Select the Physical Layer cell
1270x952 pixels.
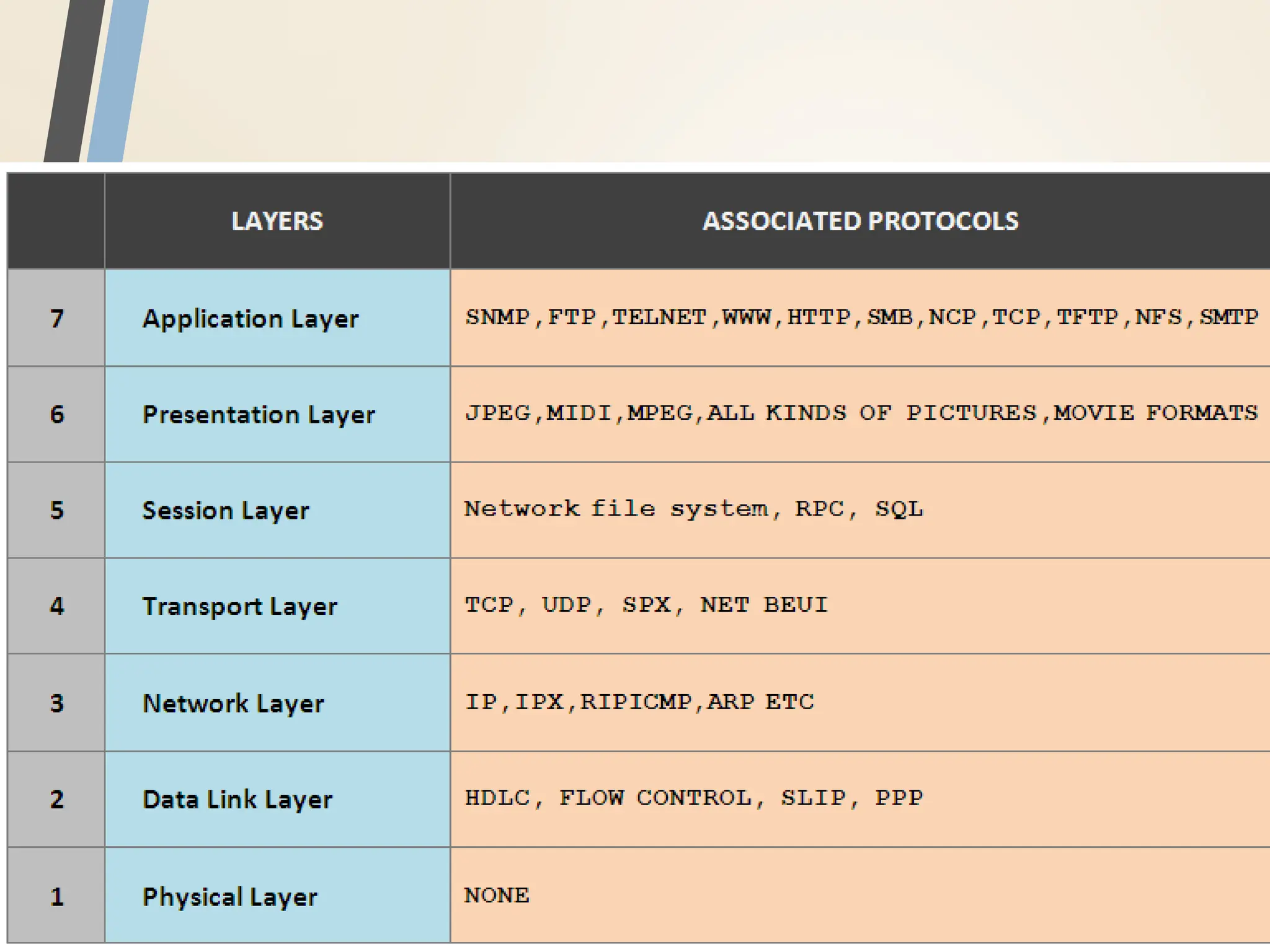point(229,897)
